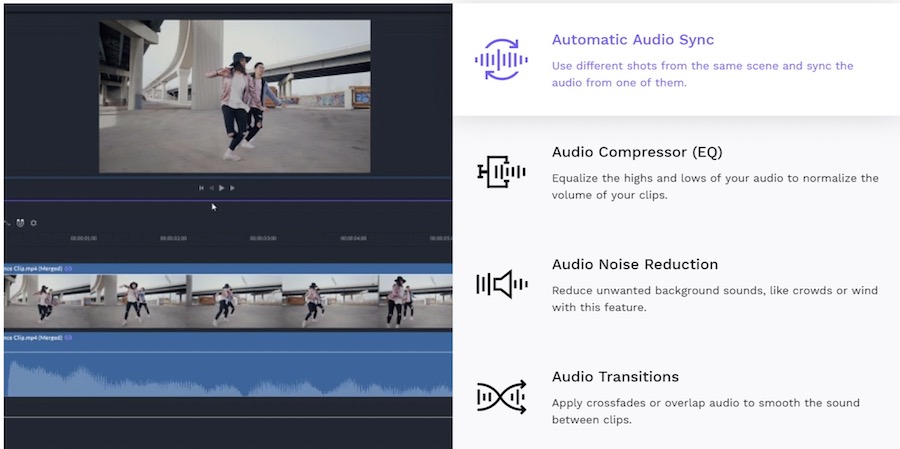Click text 'Equalize the highs and lows'

click(627, 178)
